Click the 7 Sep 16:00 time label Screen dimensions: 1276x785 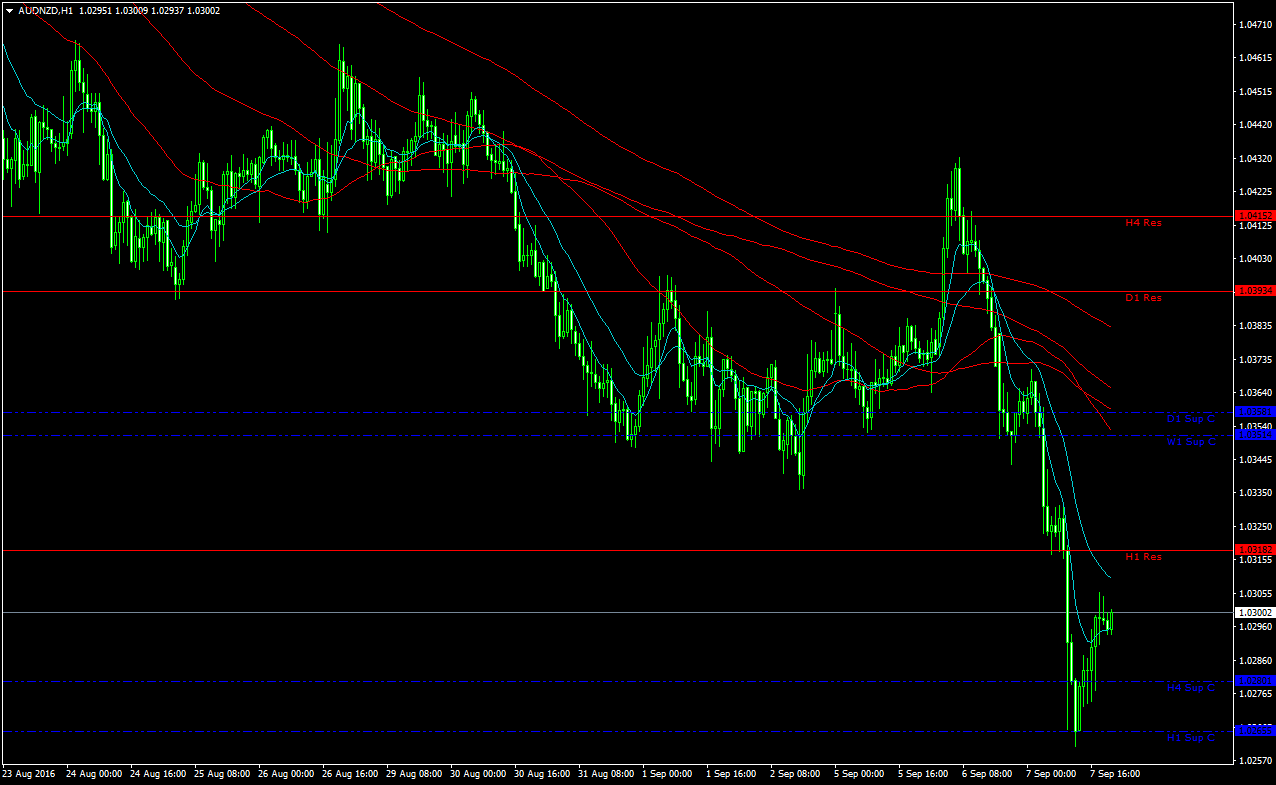[1115, 774]
